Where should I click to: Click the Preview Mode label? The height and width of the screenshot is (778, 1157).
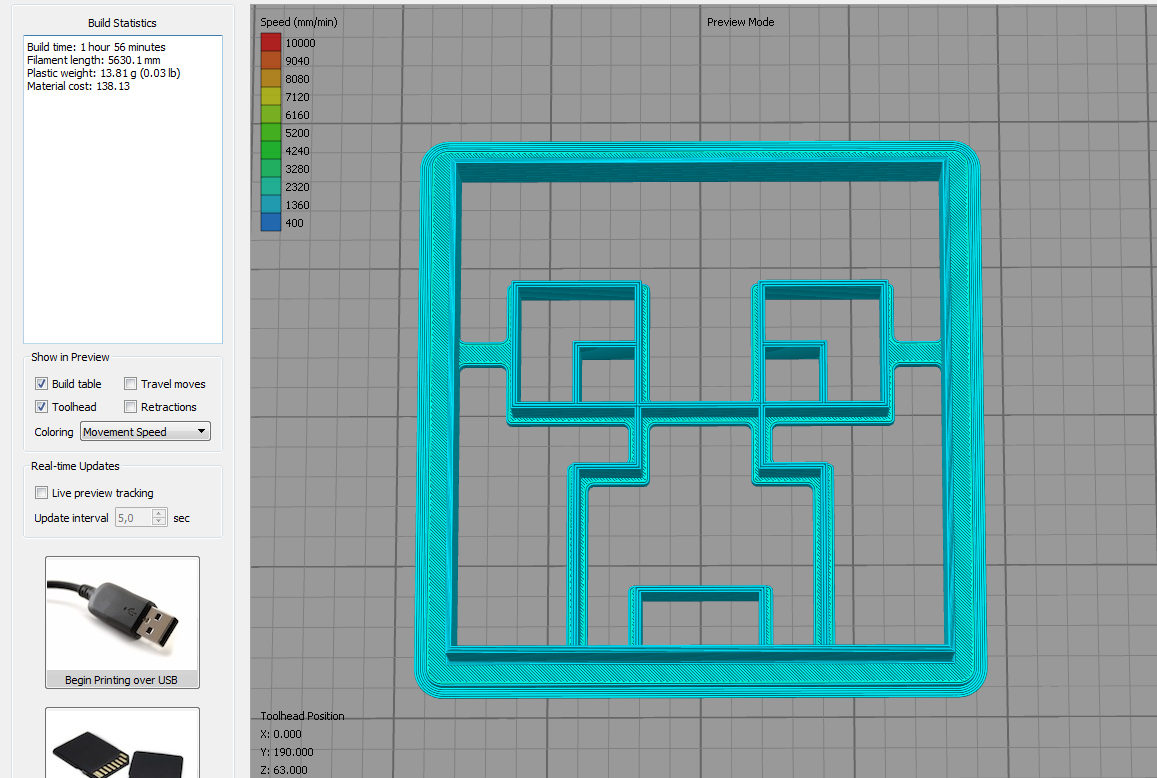coord(740,22)
